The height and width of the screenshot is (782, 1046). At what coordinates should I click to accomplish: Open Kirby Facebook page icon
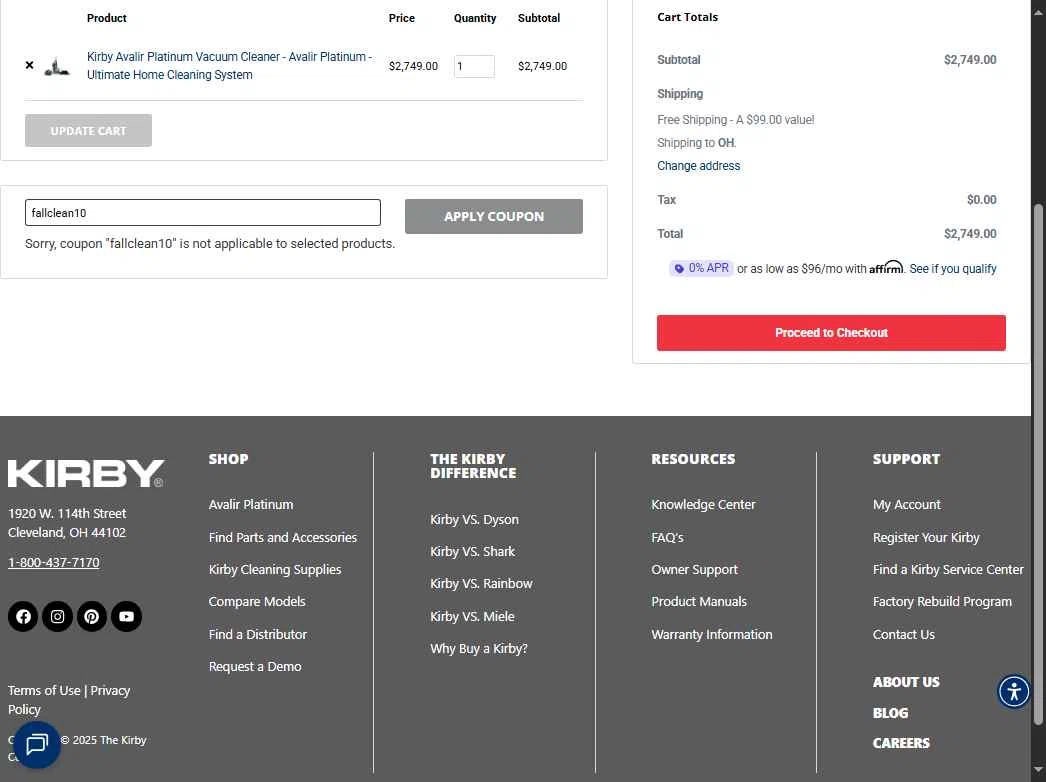pyautogui.click(x=23, y=617)
